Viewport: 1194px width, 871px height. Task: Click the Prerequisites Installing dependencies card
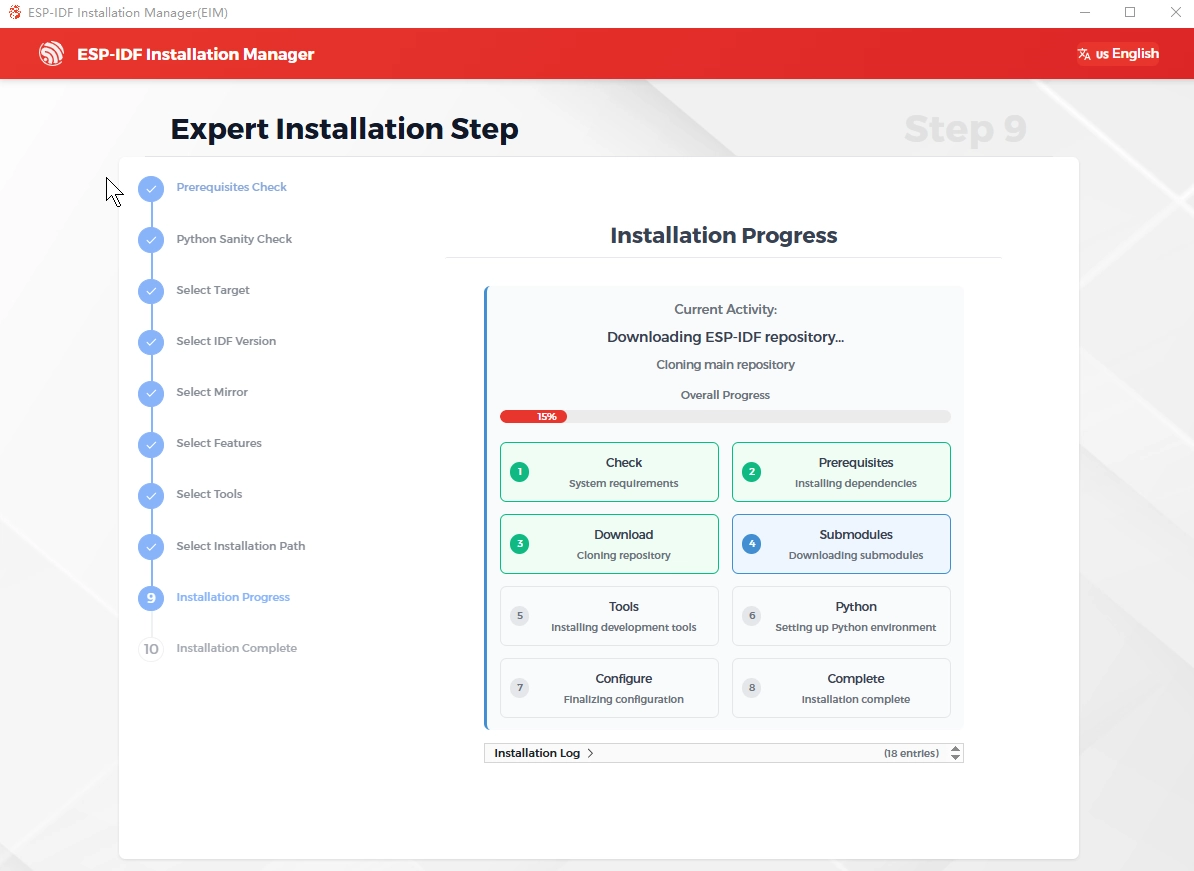(841, 472)
